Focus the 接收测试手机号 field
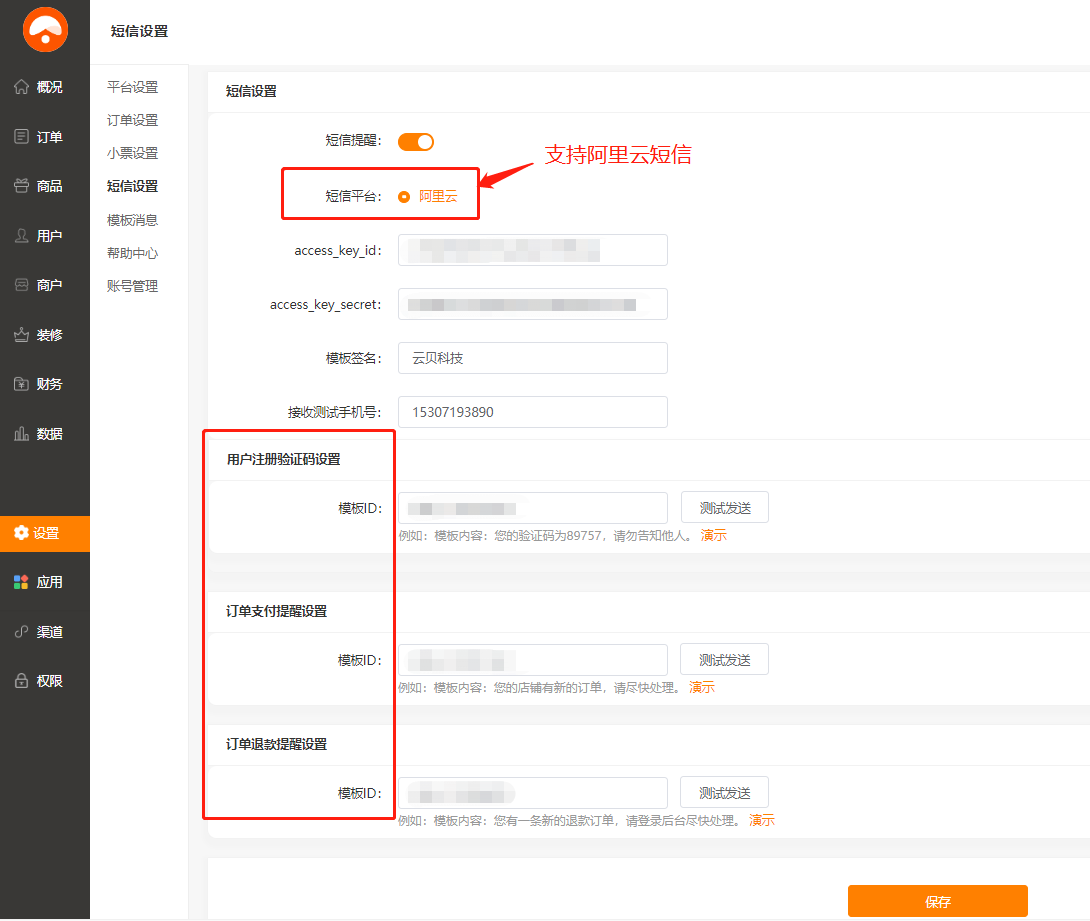 click(532, 412)
